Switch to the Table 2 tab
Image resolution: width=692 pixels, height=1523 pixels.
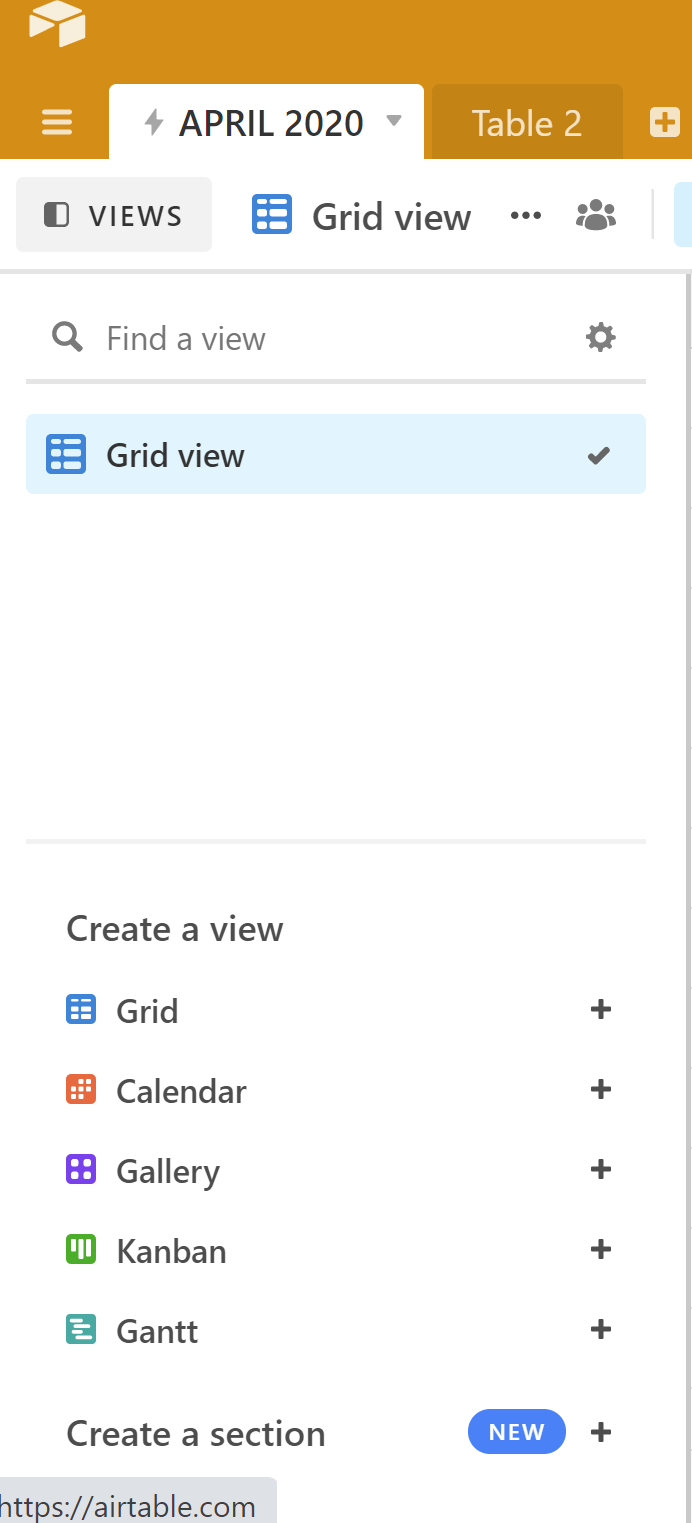point(527,123)
